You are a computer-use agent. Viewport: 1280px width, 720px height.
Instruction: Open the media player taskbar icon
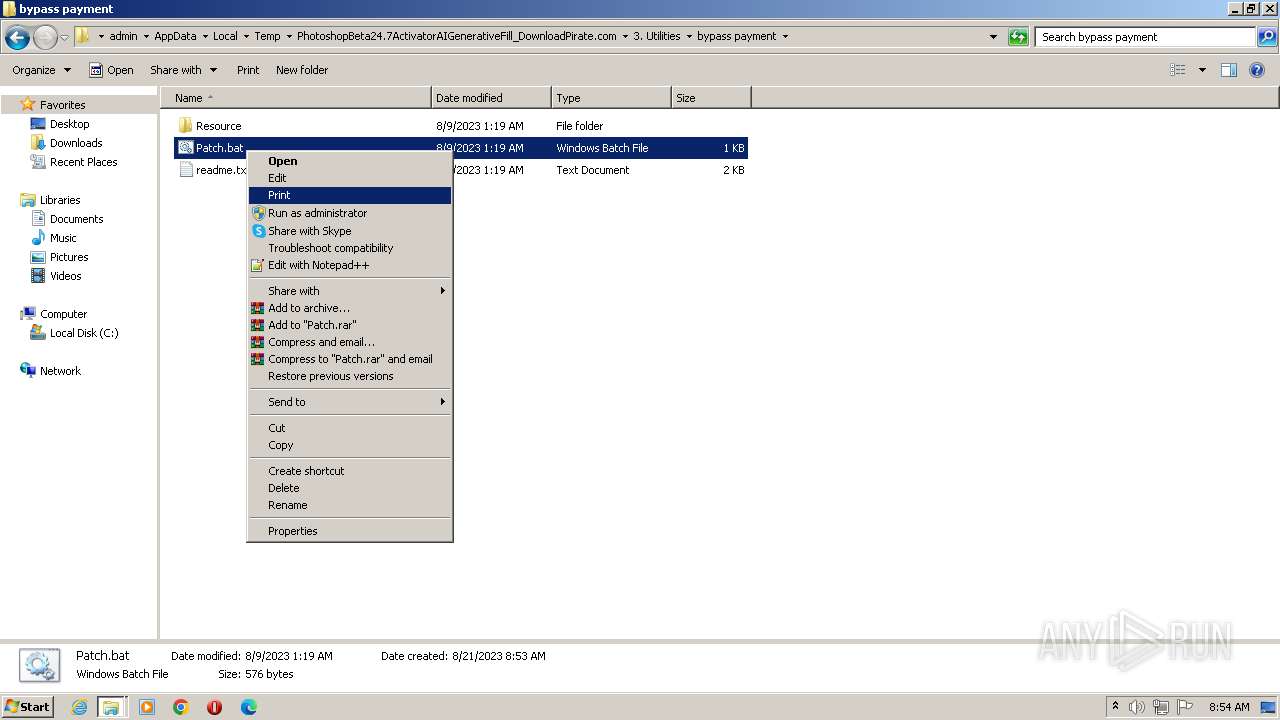pyautogui.click(x=147, y=707)
